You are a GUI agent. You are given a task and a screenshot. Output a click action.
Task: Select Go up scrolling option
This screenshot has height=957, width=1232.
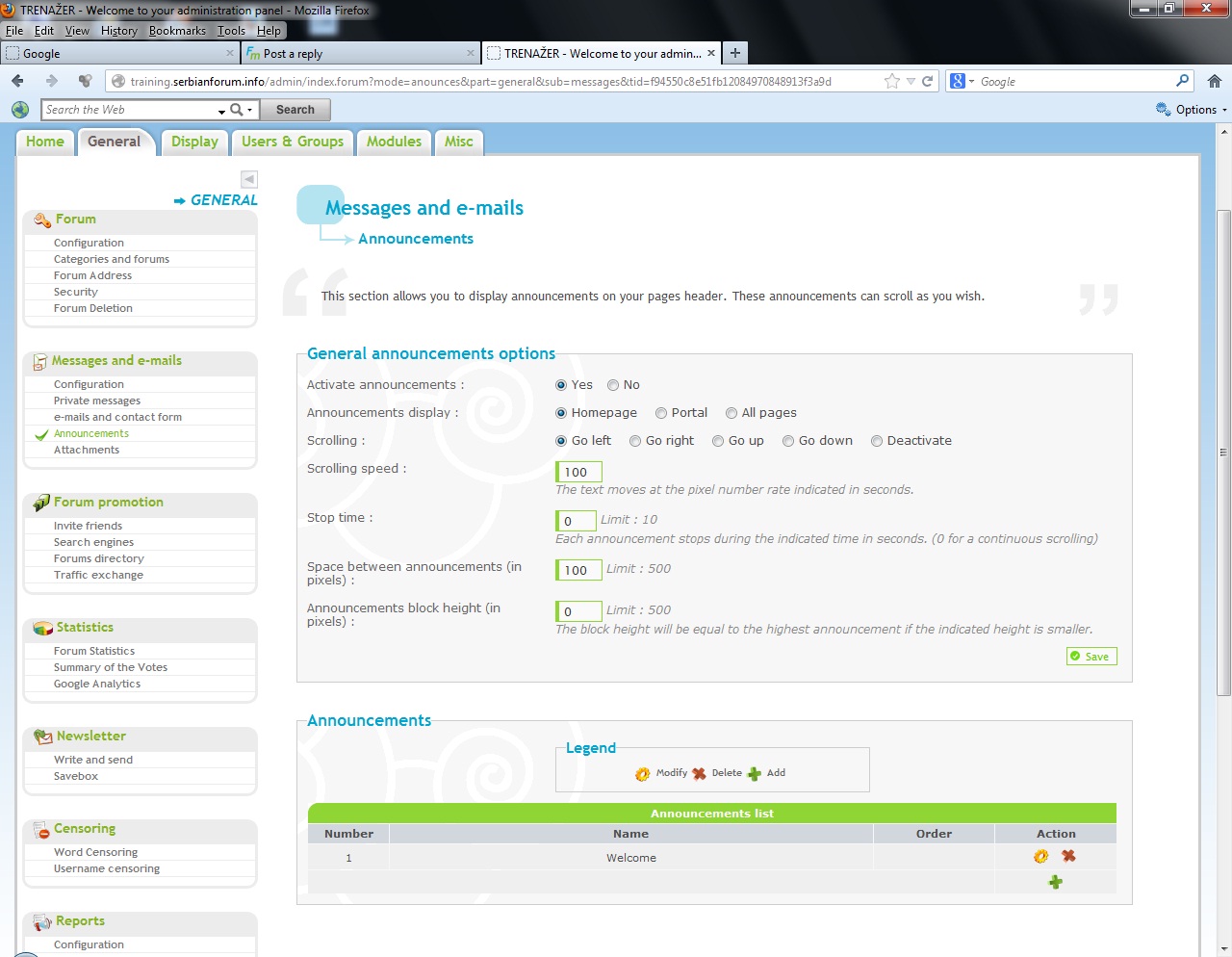718,441
